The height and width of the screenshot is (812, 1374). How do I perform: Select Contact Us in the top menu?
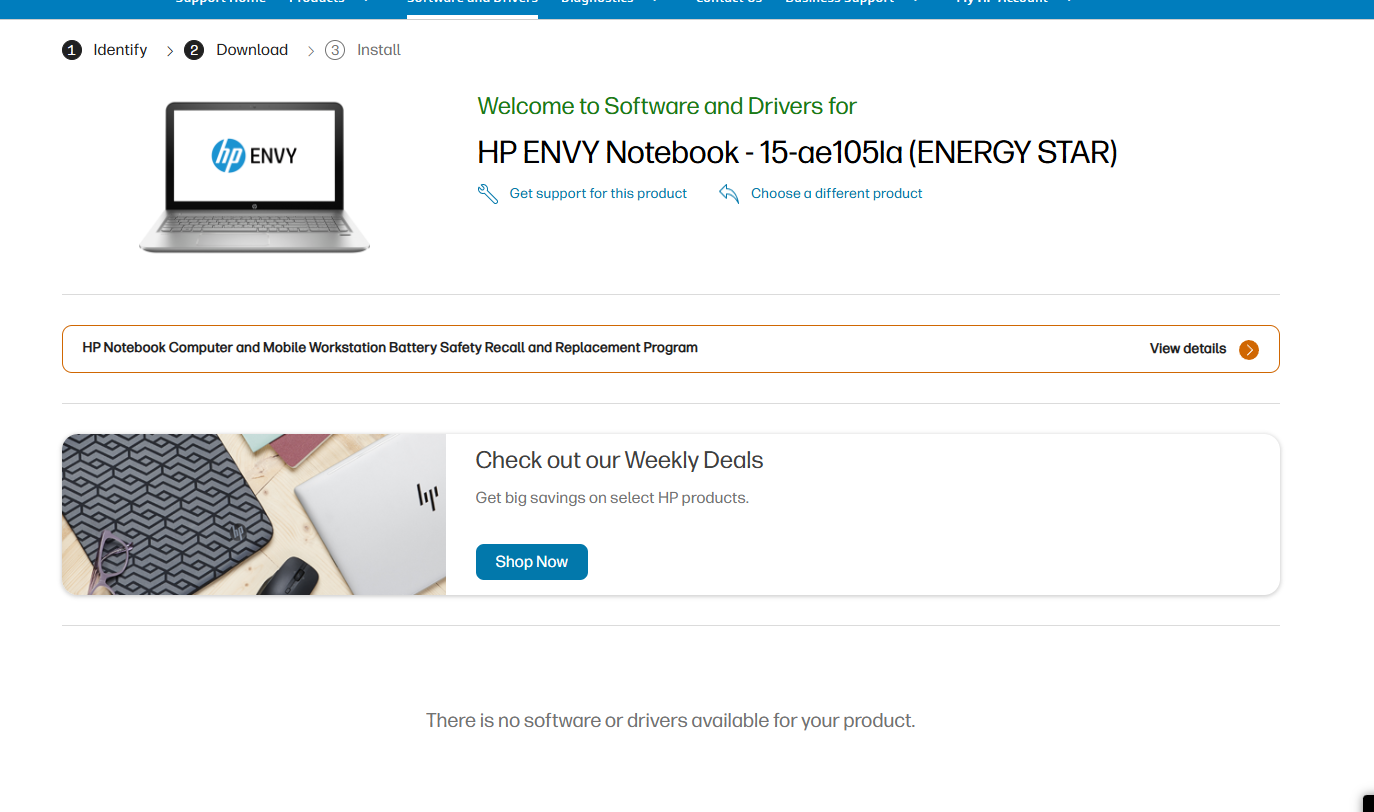click(728, 3)
